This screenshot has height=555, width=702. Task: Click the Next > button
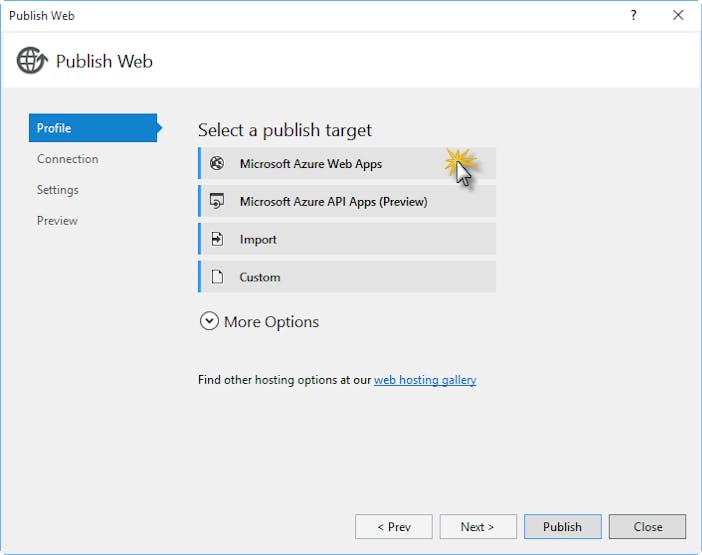click(478, 527)
